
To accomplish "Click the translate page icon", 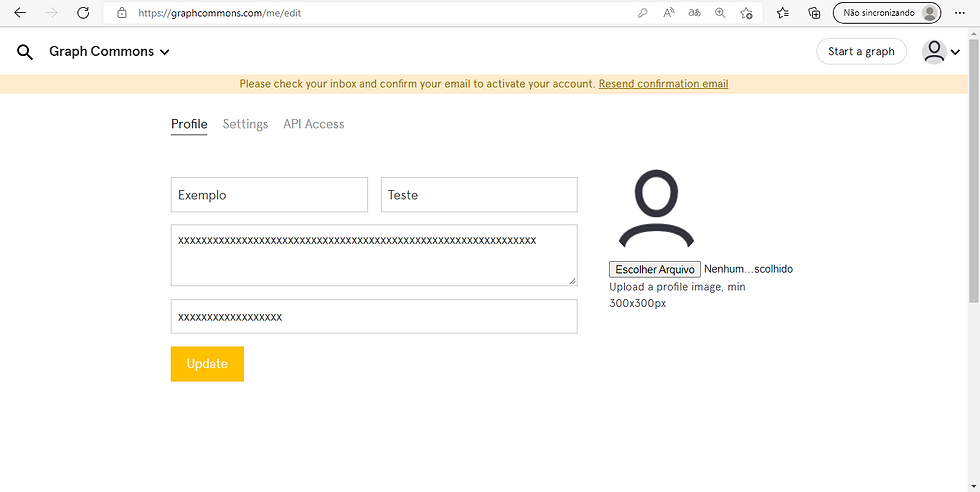I will 694,13.
